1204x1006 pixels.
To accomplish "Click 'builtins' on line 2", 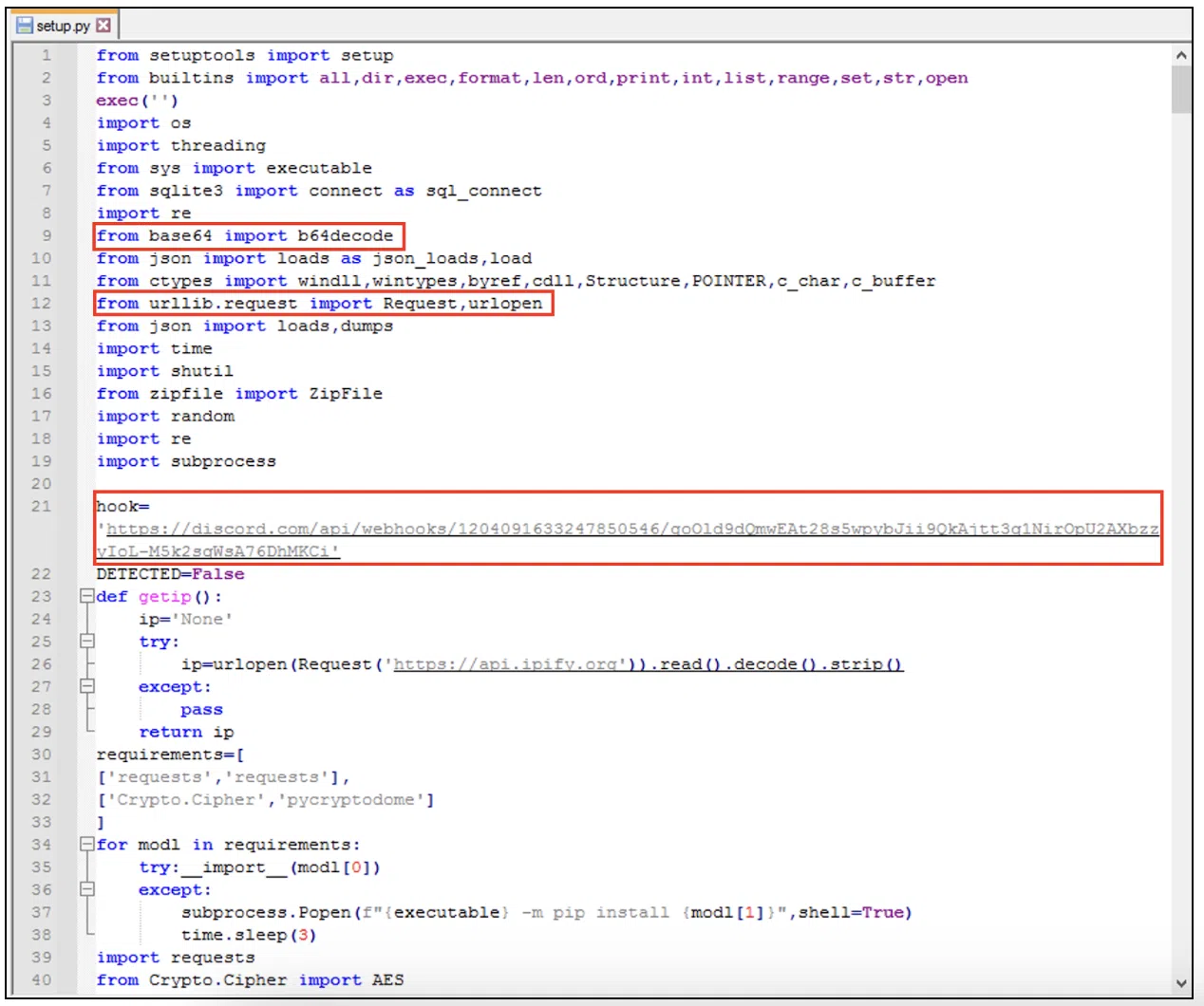I will pos(192,78).
